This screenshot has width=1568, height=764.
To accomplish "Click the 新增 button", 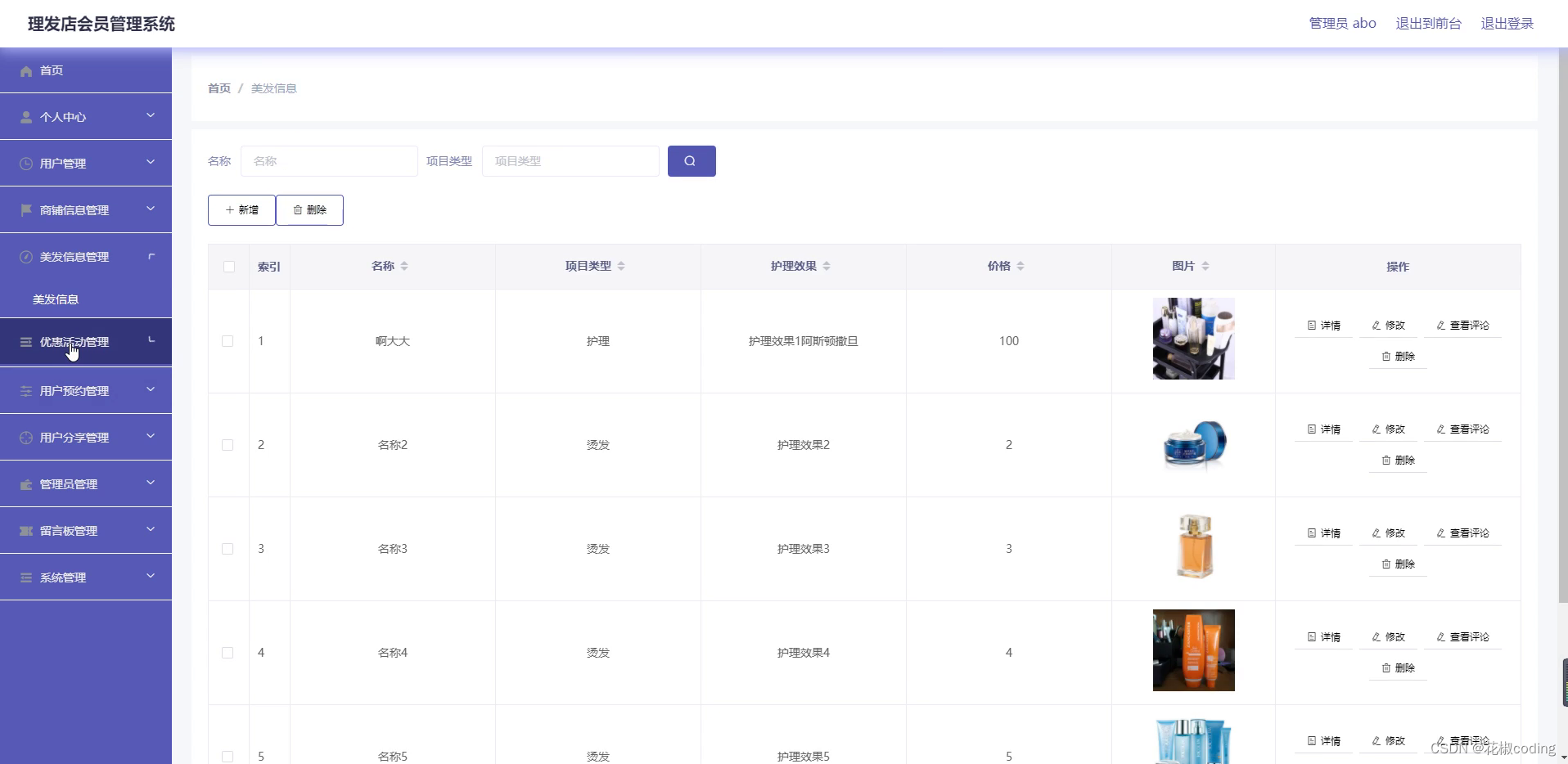I will [241, 210].
